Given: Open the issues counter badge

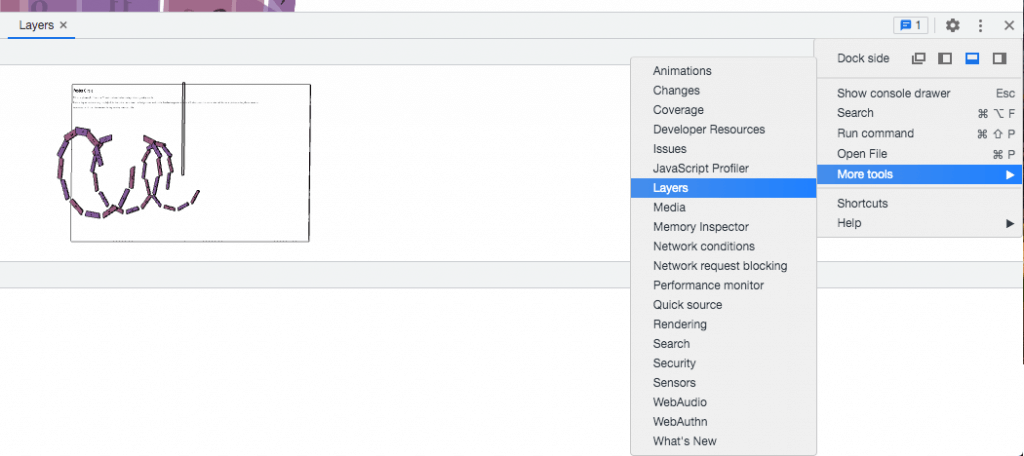Looking at the screenshot, I should [x=910, y=25].
